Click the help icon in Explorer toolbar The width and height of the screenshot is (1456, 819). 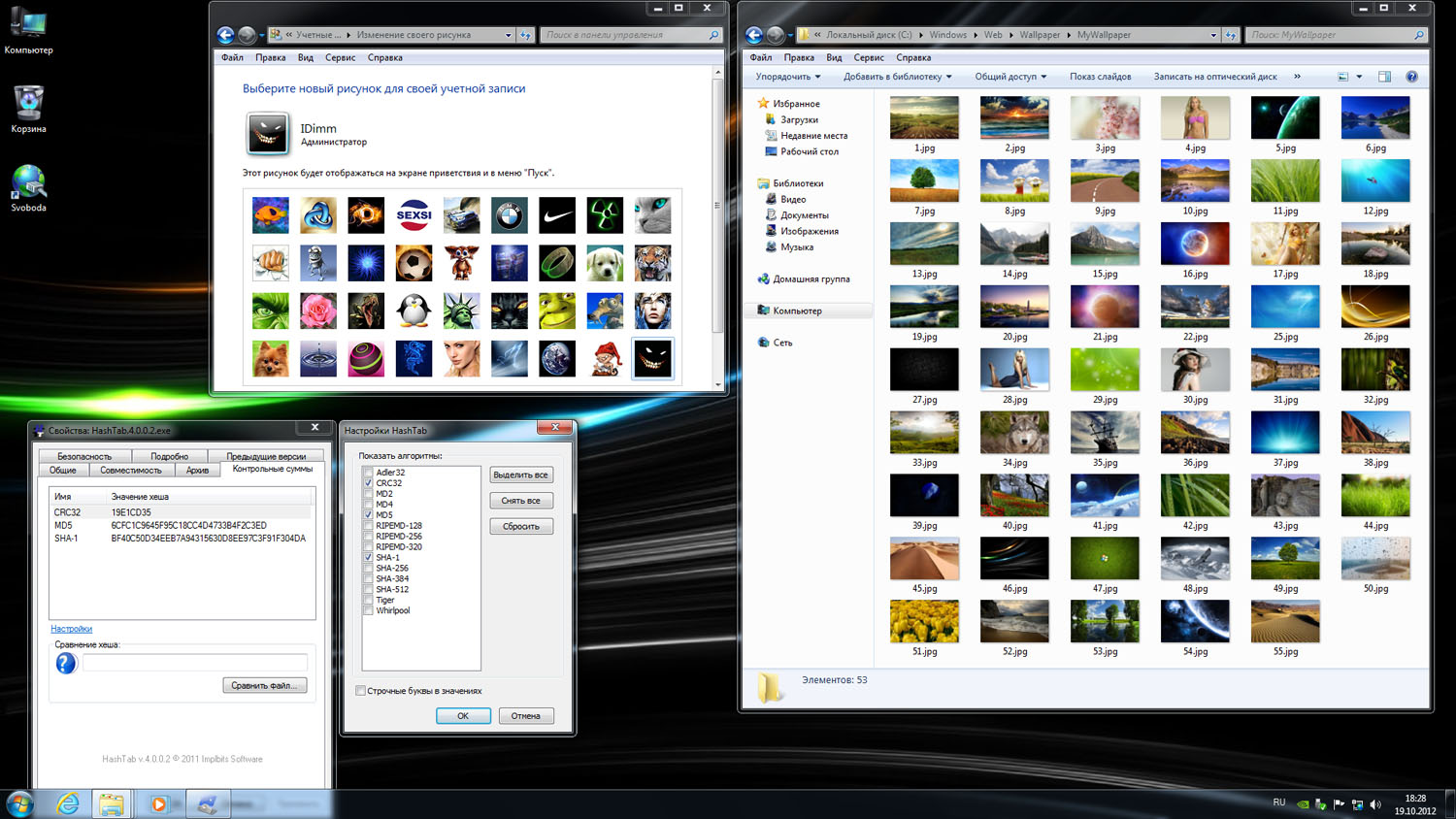1411,77
